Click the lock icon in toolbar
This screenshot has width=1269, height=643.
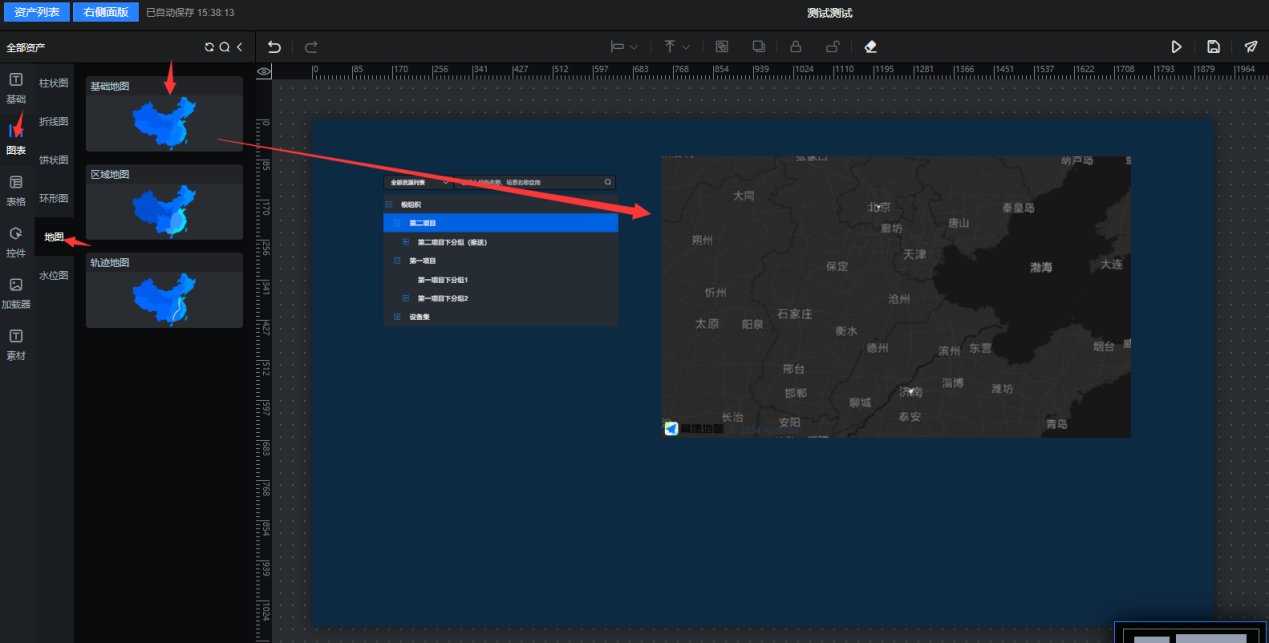796,47
